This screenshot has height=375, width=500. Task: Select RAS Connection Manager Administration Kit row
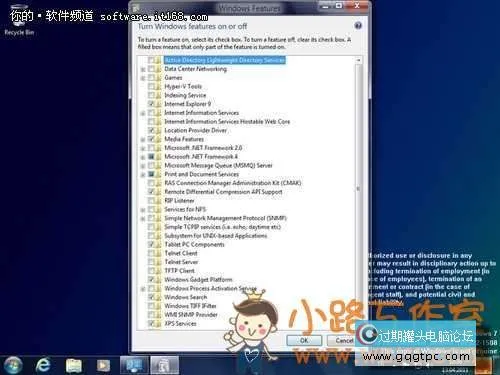coord(233,183)
